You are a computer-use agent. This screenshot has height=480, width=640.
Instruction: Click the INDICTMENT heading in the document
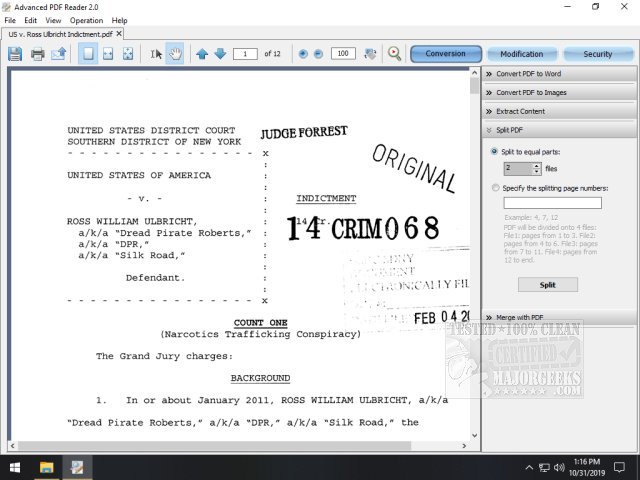(326, 198)
